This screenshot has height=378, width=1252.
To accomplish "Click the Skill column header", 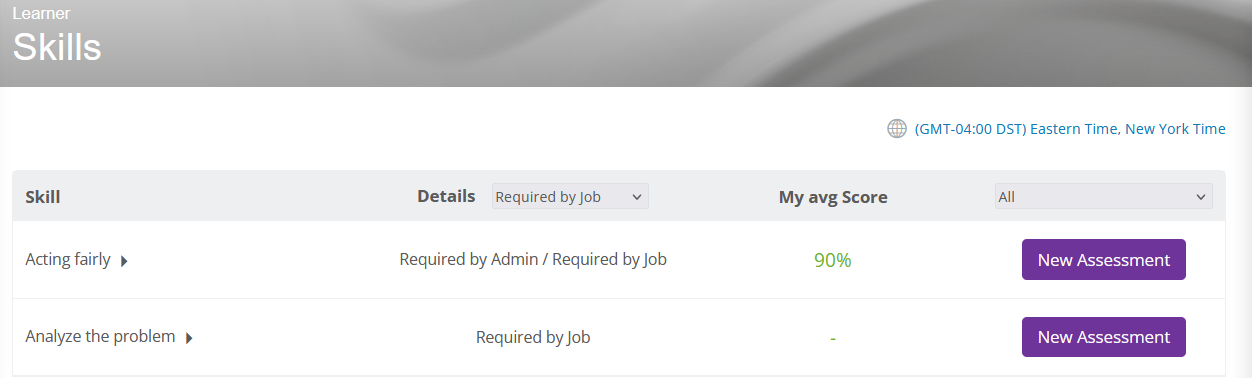I will (43, 197).
